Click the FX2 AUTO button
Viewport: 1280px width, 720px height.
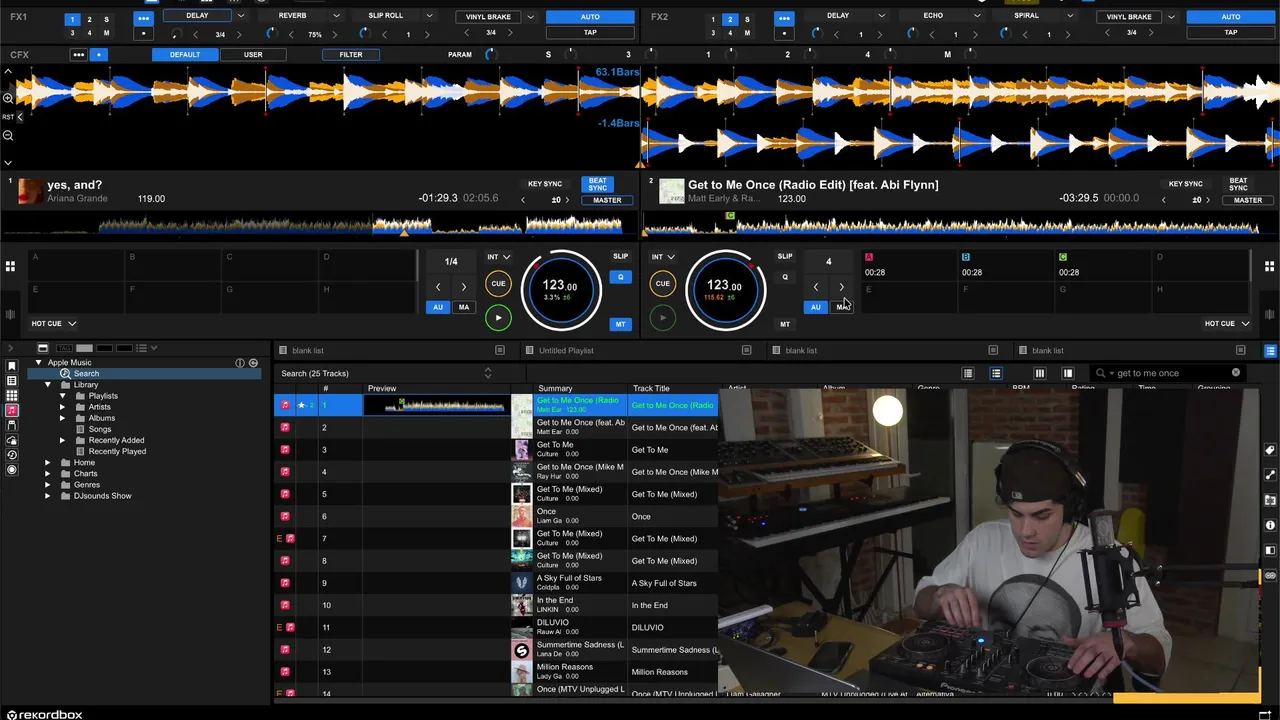(x=1230, y=17)
